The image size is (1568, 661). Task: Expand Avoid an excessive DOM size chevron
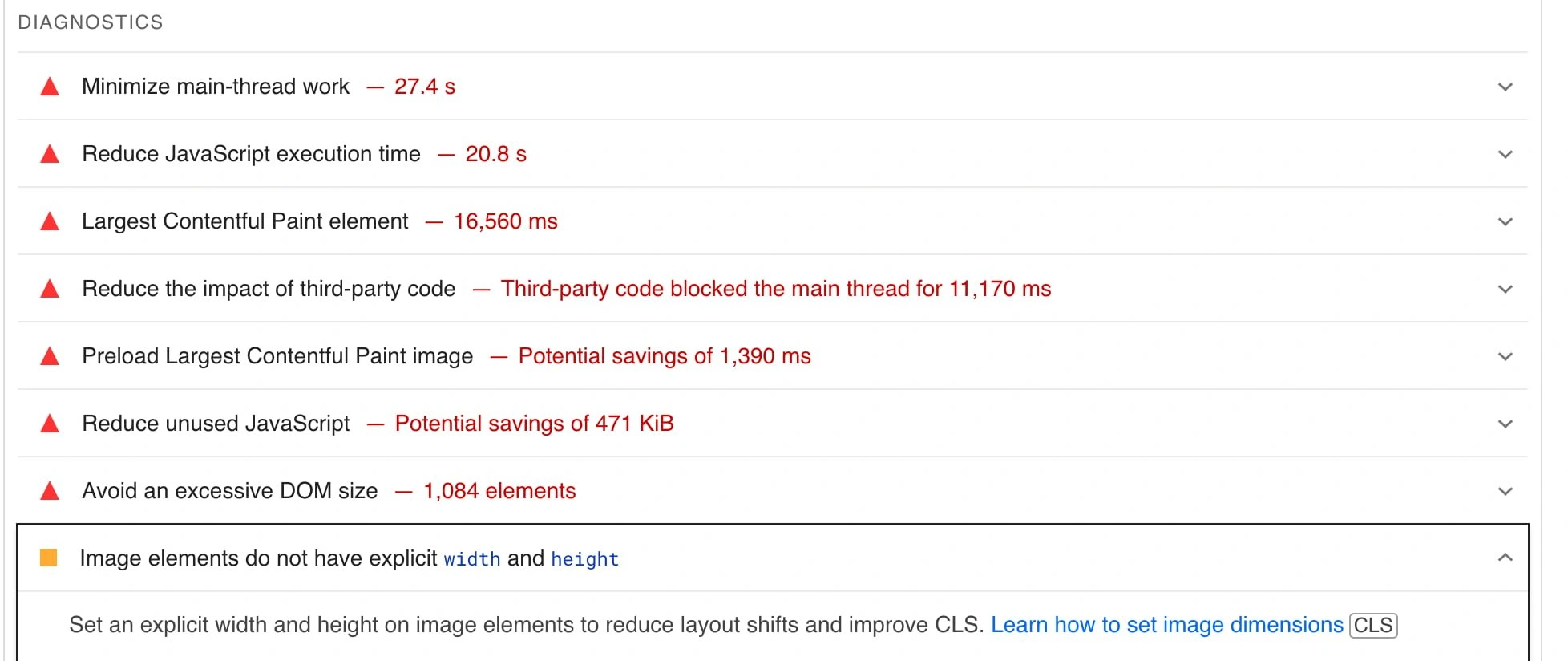point(1505,491)
